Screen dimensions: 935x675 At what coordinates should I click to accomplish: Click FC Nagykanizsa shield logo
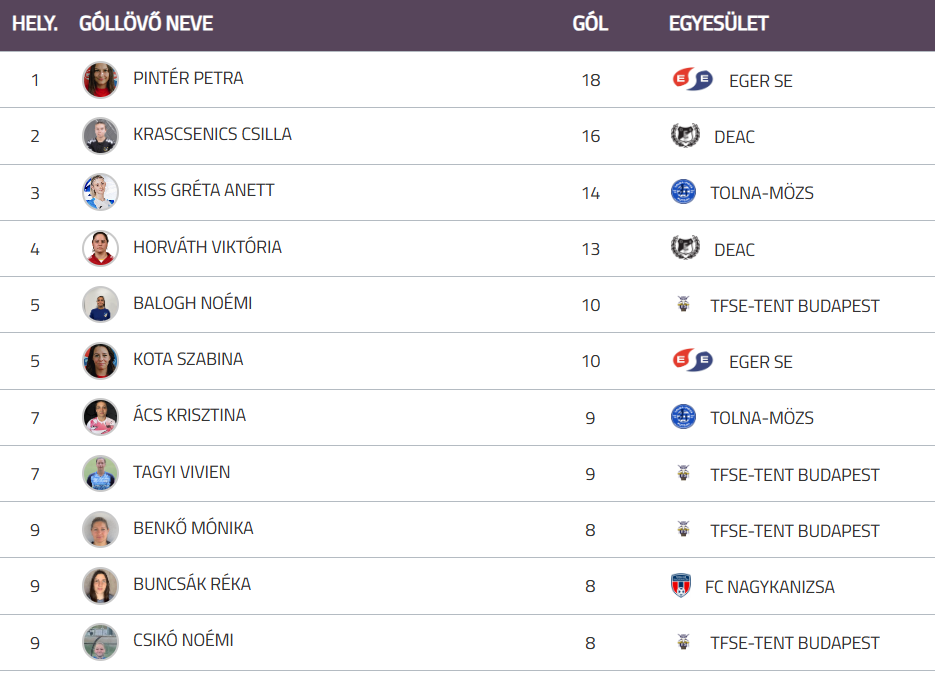click(x=681, y=586)
